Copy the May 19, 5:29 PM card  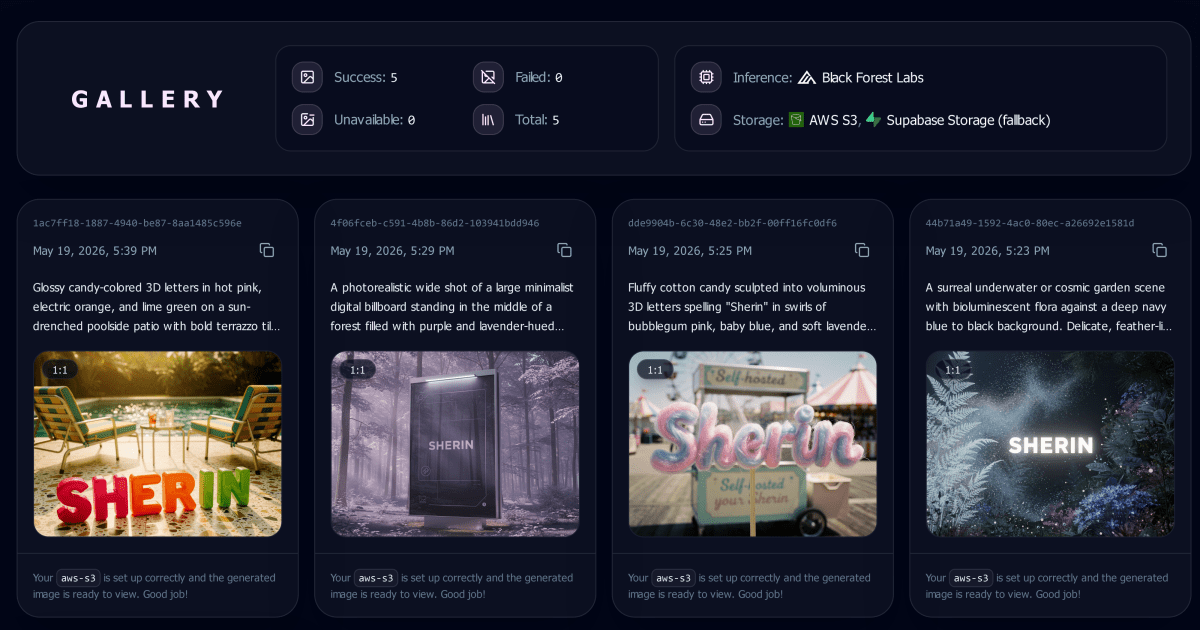[564, 250]
